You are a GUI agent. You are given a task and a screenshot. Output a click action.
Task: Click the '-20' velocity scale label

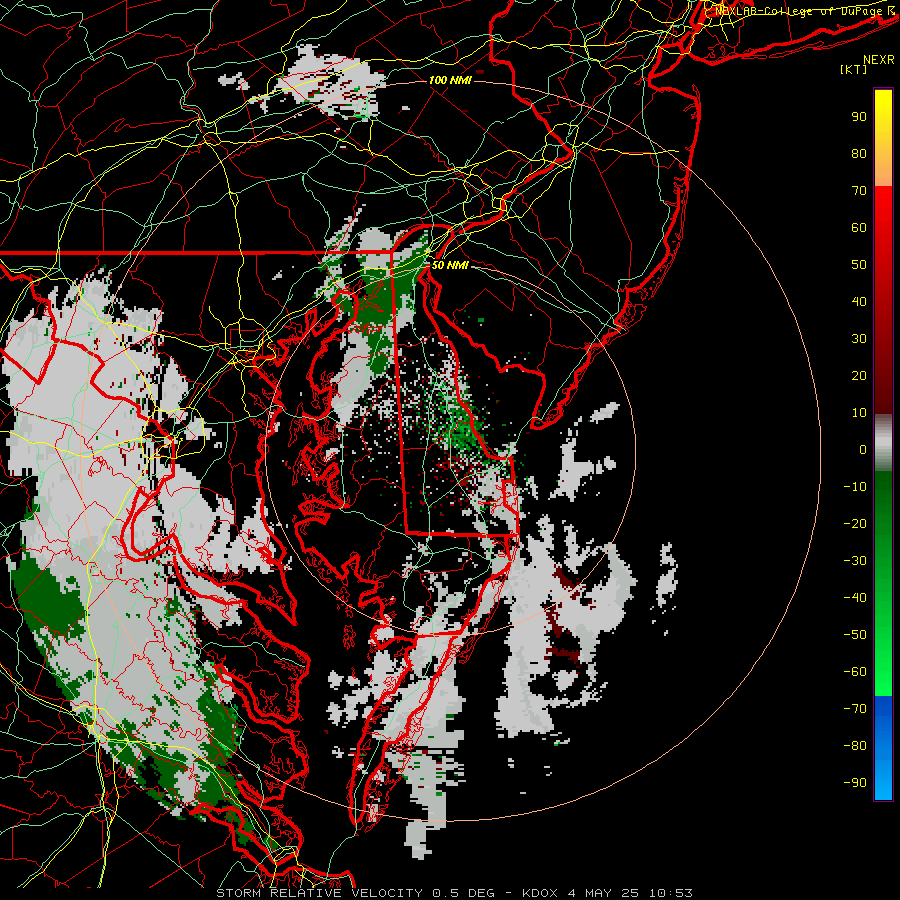pyautogui.click(x=855, y=524)
